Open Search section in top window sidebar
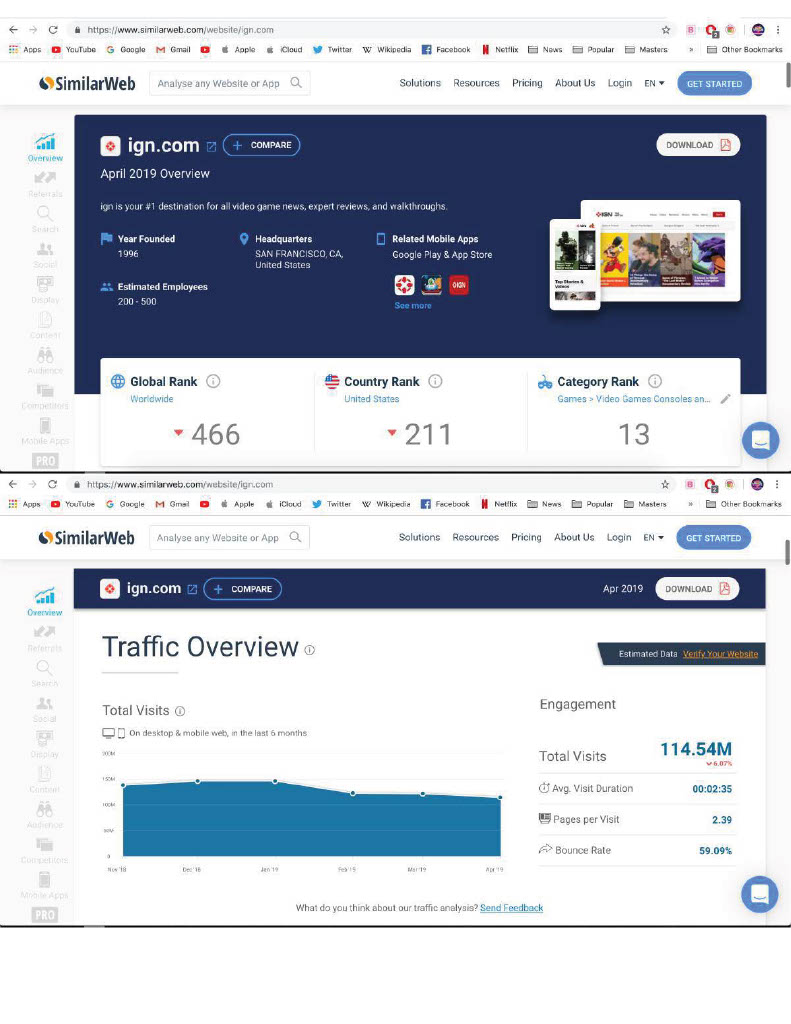 click(45, 219)
